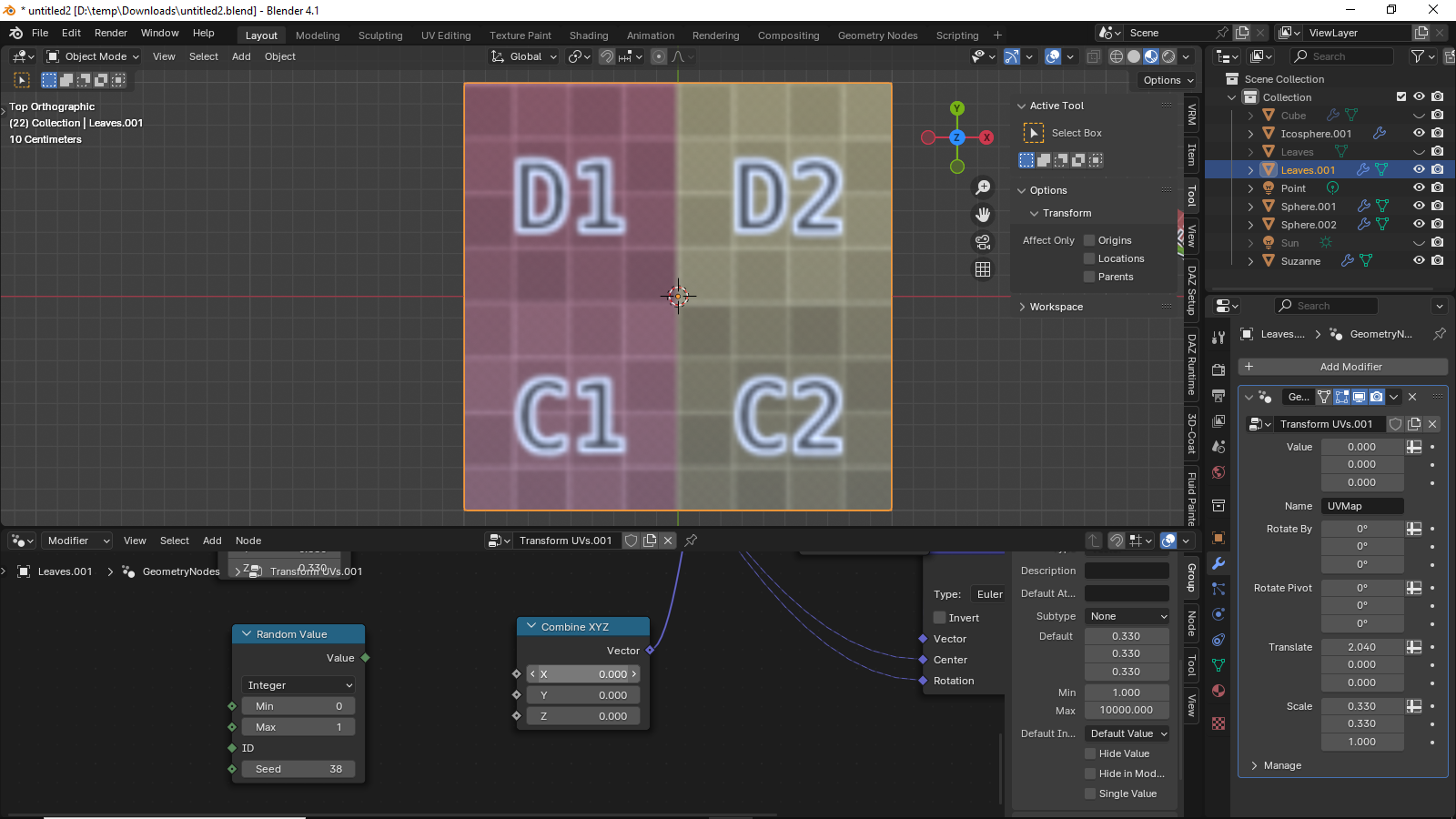The height and width of the screenshot is (819, 1456).
Task: Toggle snapping magnet in viewport header
Action: point(607,56)
